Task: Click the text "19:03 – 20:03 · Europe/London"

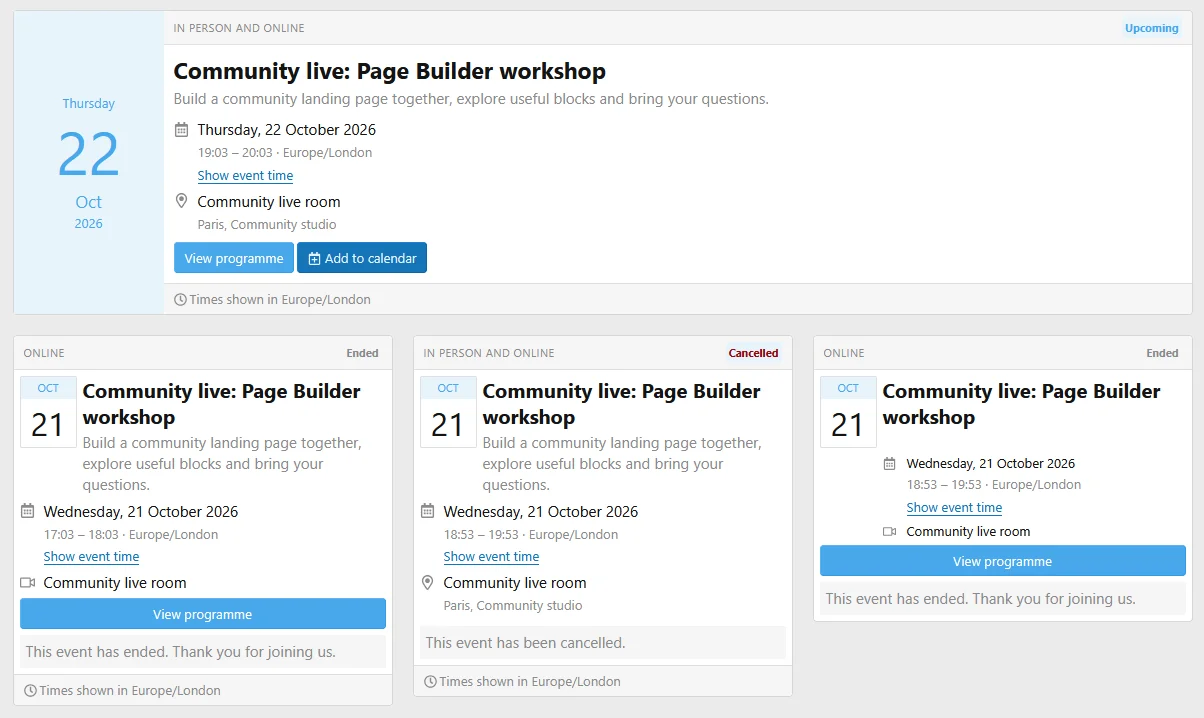Action: [285, 153]
